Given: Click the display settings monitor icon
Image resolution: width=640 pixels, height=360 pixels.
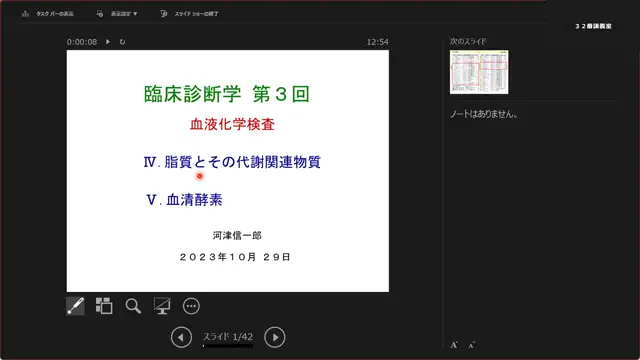Looking at the screenshot, I should pyautogui.click(x=100, y=14).
